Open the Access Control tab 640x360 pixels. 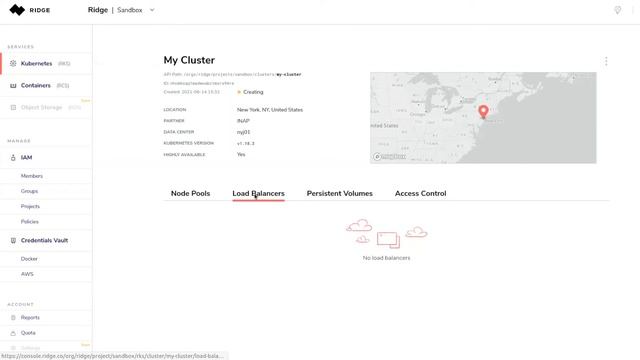pos(420,193)
